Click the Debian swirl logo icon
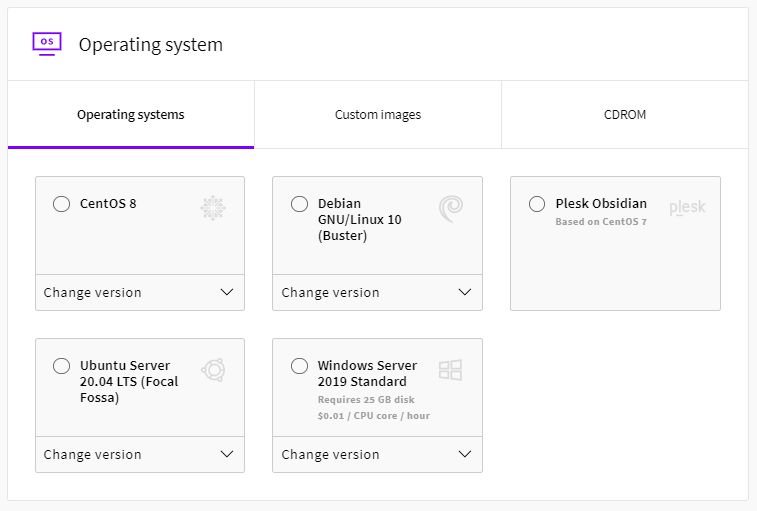This screenshot has height=511, width=757. click(x=450, y=208)
